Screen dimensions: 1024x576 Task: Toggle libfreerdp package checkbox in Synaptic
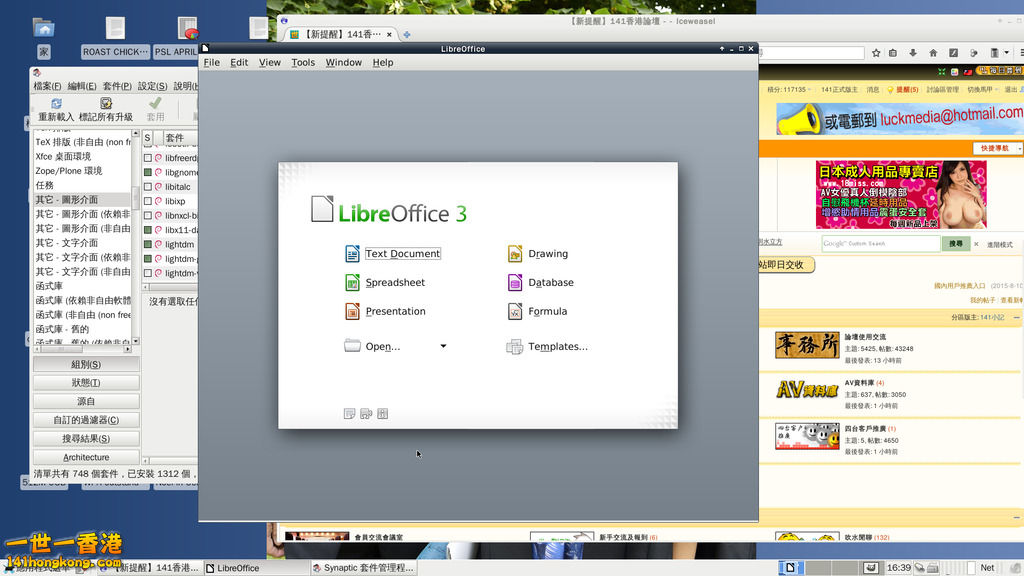click(x=148, y=158)
